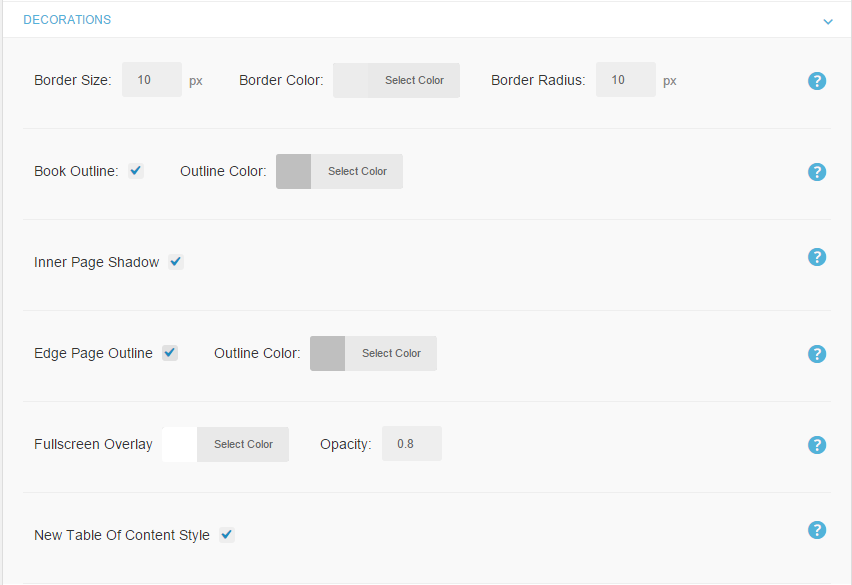
Task: Uncheck the Inner Page Shadow checkbox
Action: coord(176,262)
